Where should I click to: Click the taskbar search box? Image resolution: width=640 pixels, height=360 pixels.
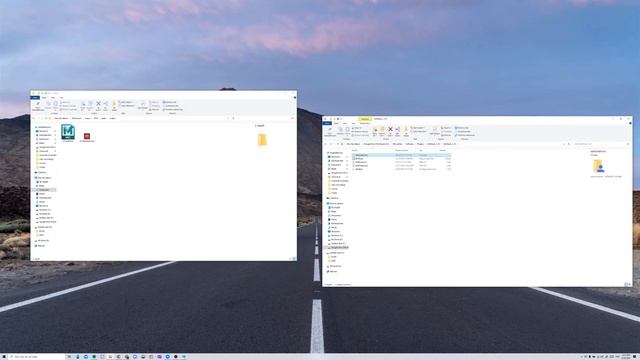(x=37, y=357)
